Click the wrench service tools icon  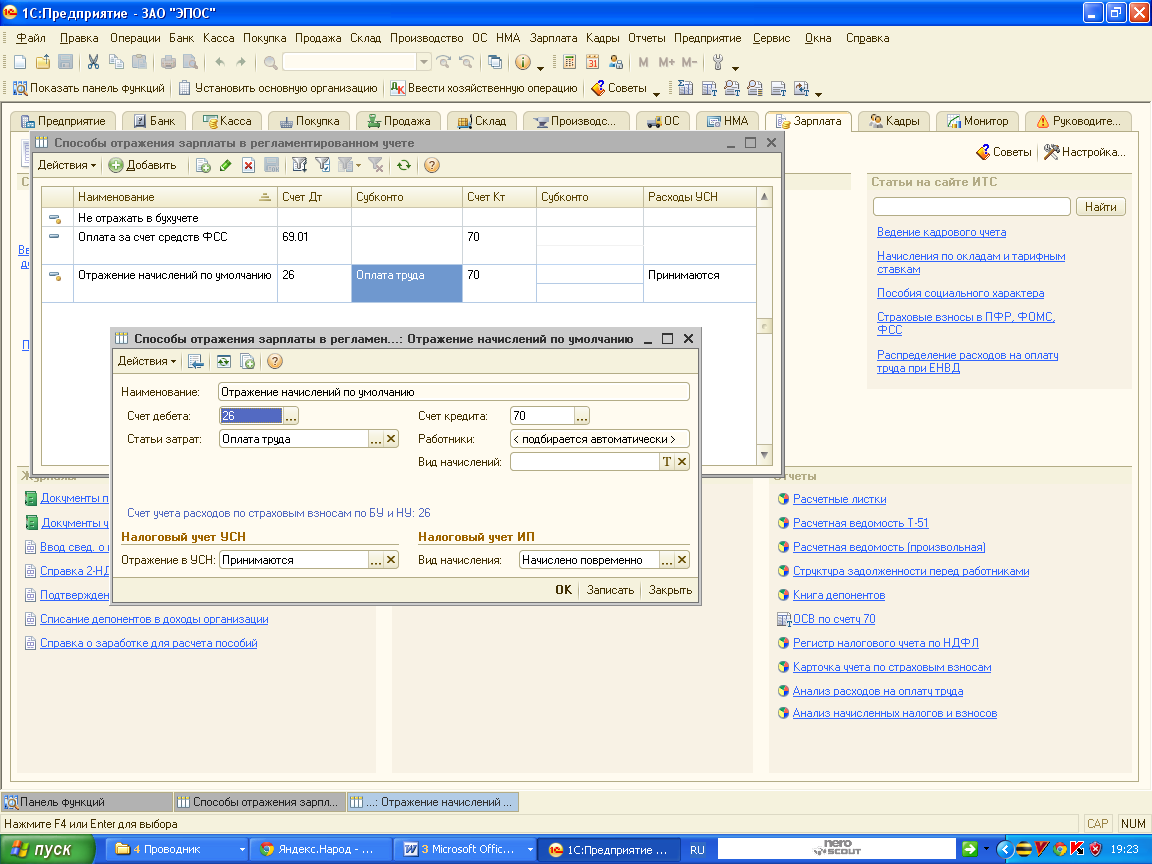(719, 62)
